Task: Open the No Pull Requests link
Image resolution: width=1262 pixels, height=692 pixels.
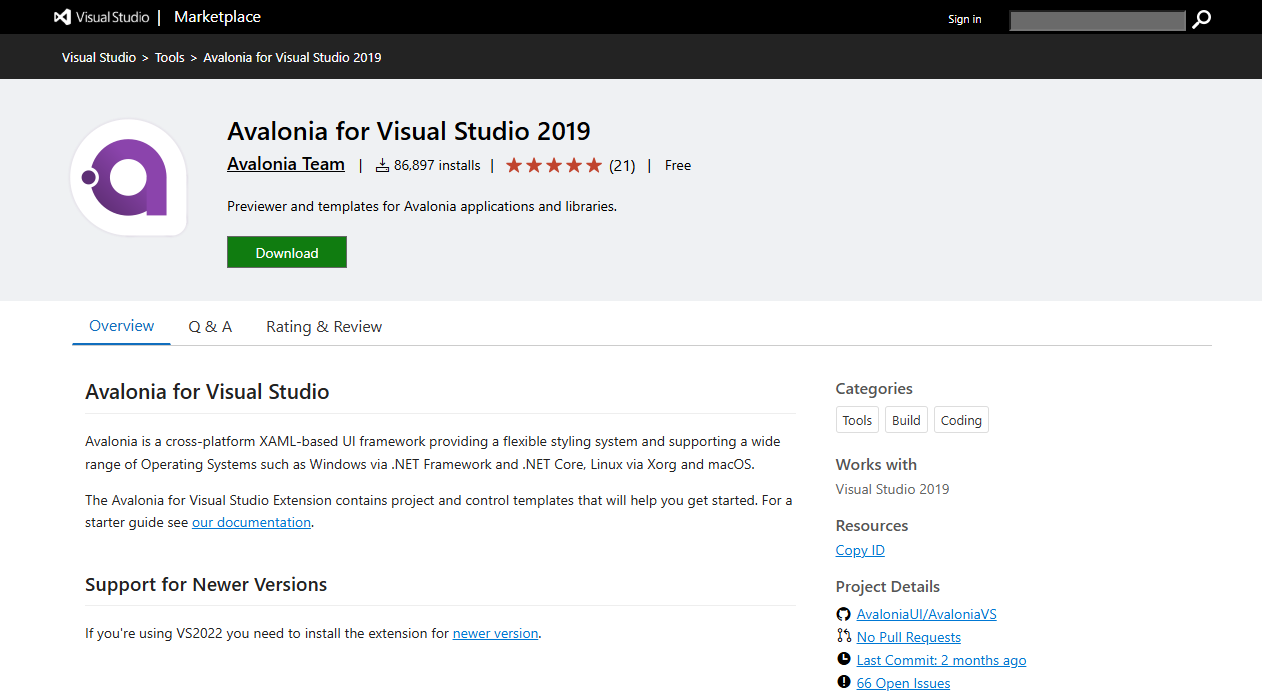Action: click(909, 637)
